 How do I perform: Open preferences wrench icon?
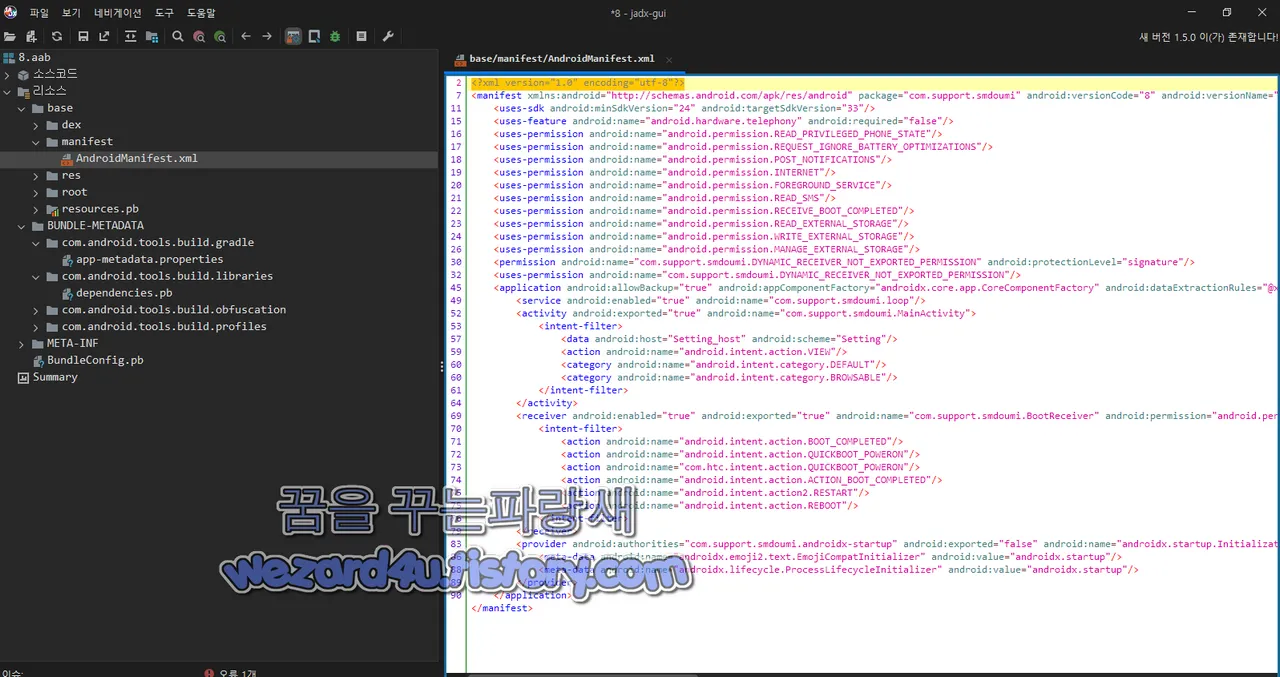click(388, 36)
